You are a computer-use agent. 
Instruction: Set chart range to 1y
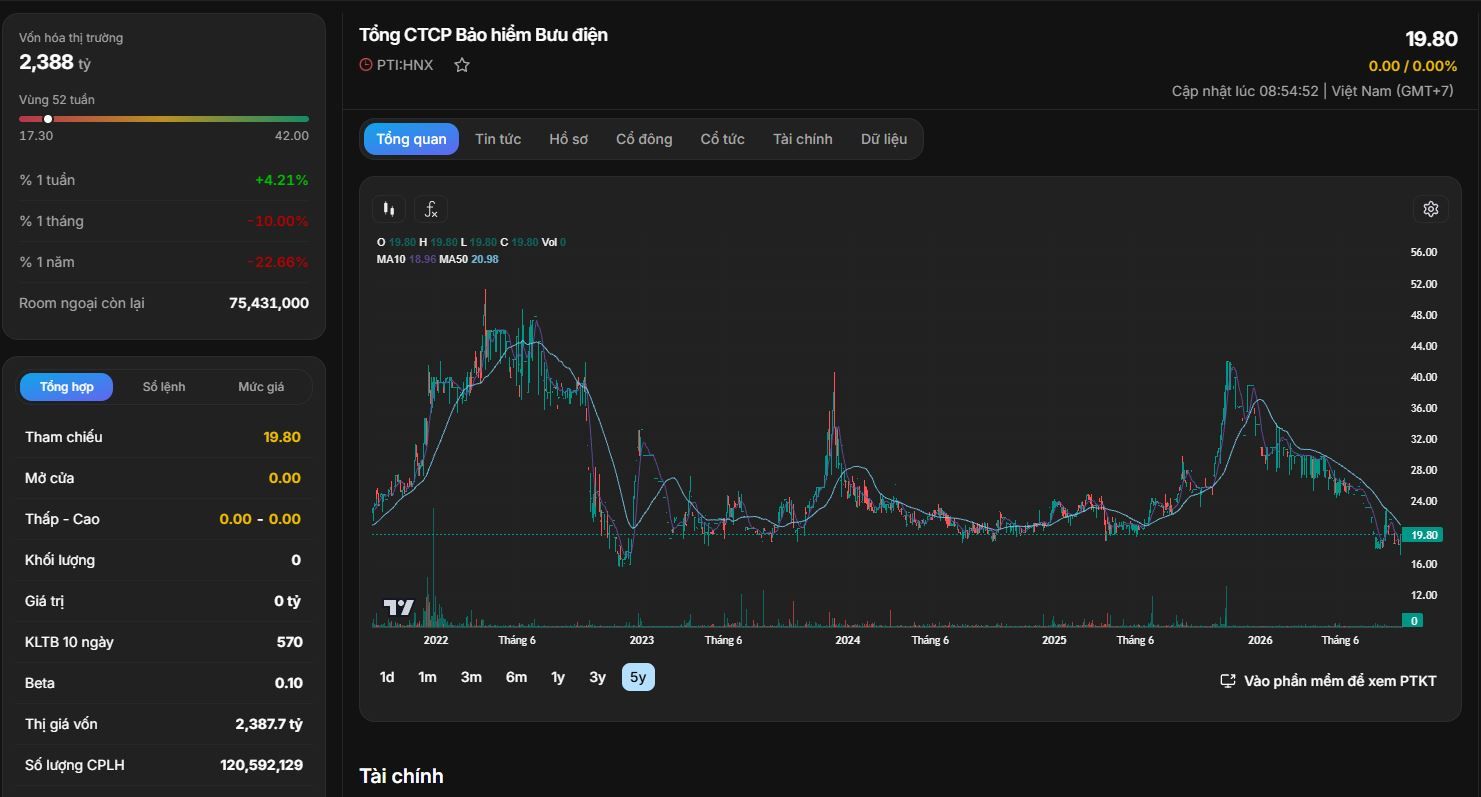click(x=558, y=677)
